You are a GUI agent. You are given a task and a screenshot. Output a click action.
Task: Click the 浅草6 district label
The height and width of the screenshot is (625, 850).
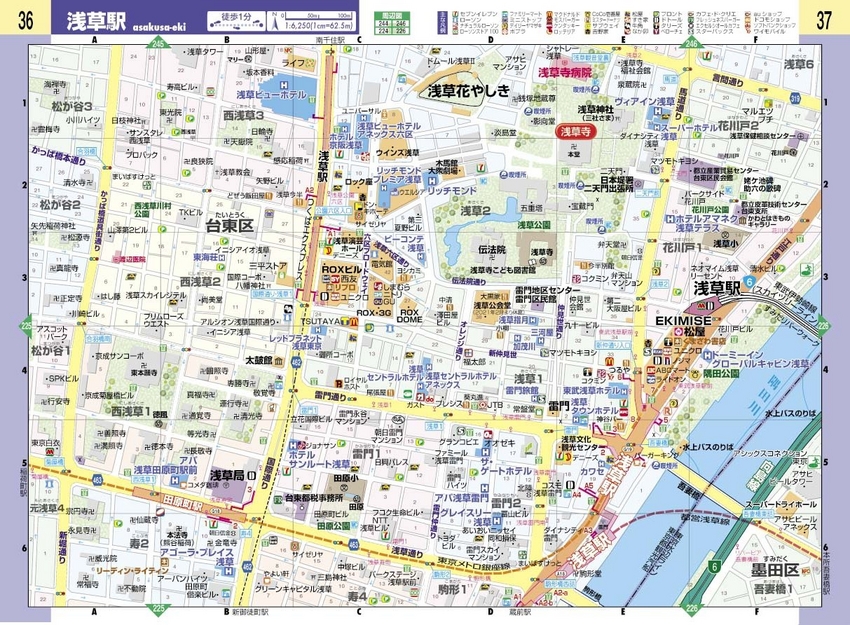pos(799,64)
